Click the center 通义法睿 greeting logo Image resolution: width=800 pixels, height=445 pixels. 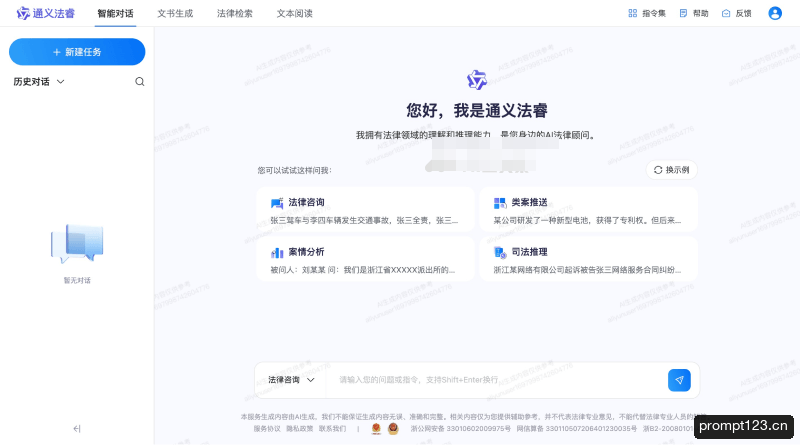(477, 80)
